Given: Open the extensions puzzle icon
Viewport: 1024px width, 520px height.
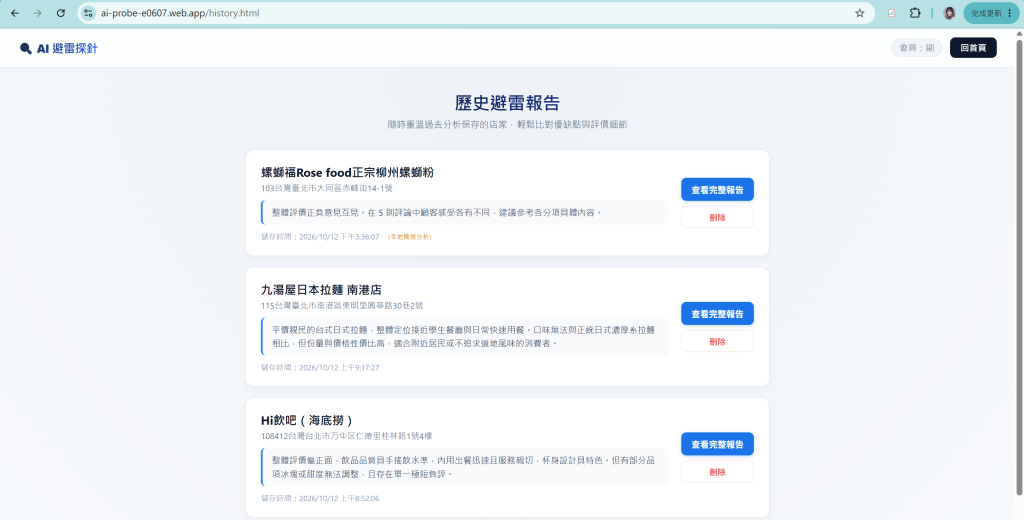Looking at the screenshot, I should [x=915, y=13].
